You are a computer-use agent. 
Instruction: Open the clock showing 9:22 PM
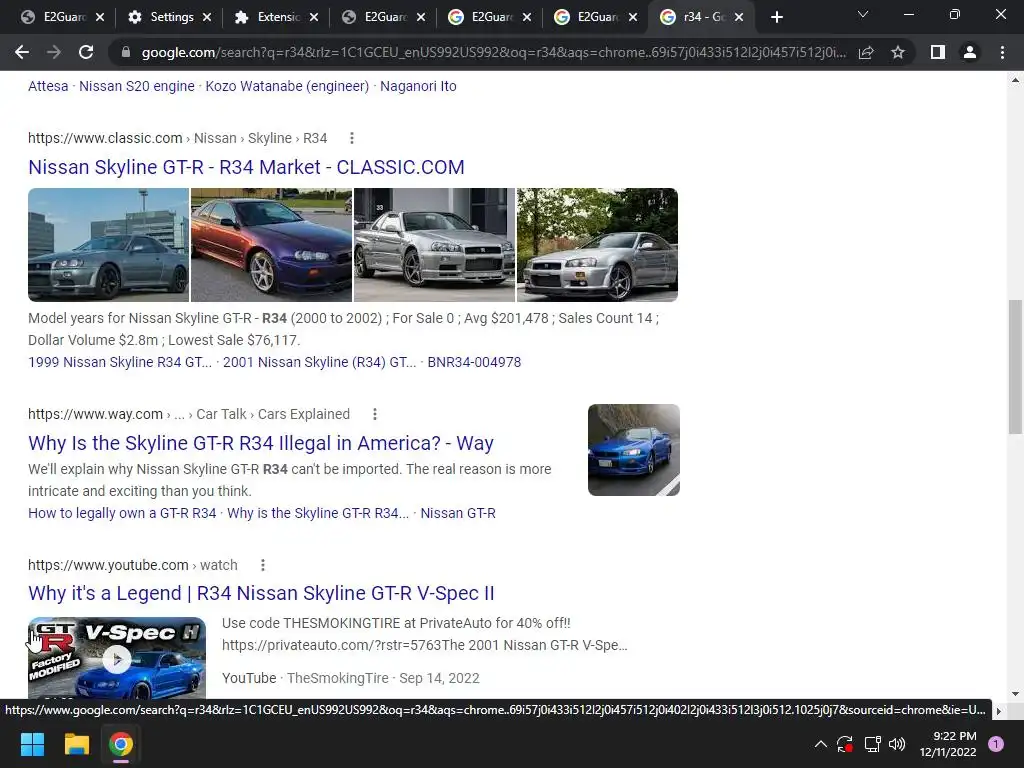click(948, 744)
